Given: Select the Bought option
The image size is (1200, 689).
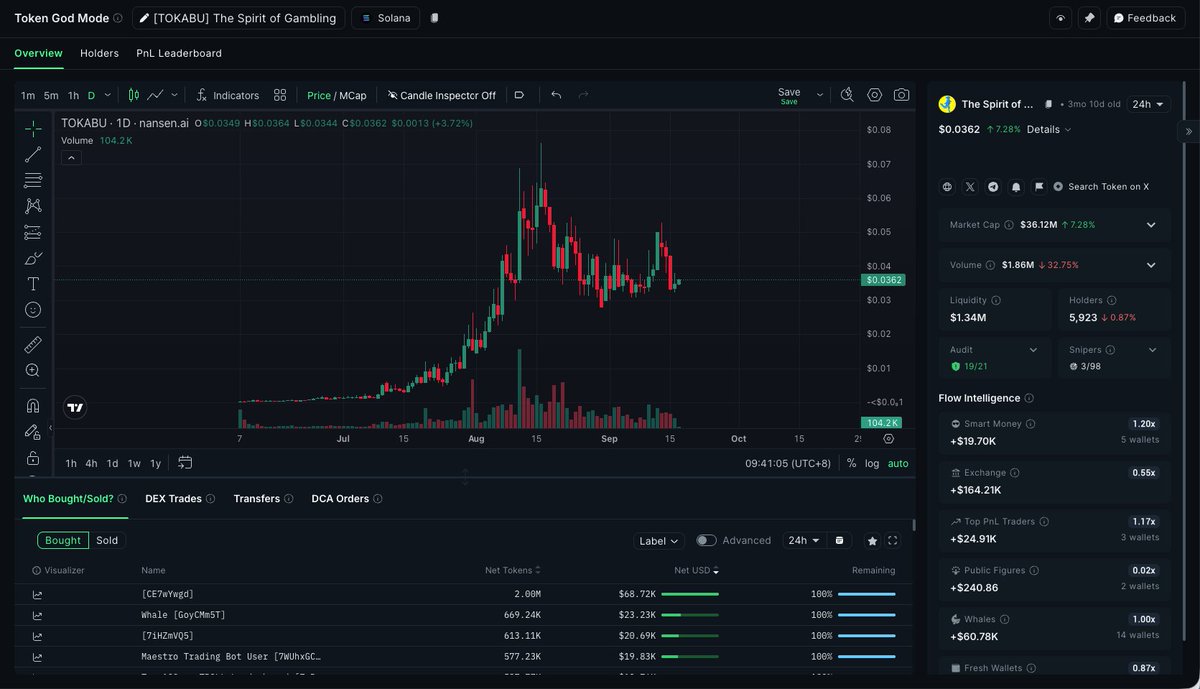Looking at the screenshot, I should tap(63, 540).
